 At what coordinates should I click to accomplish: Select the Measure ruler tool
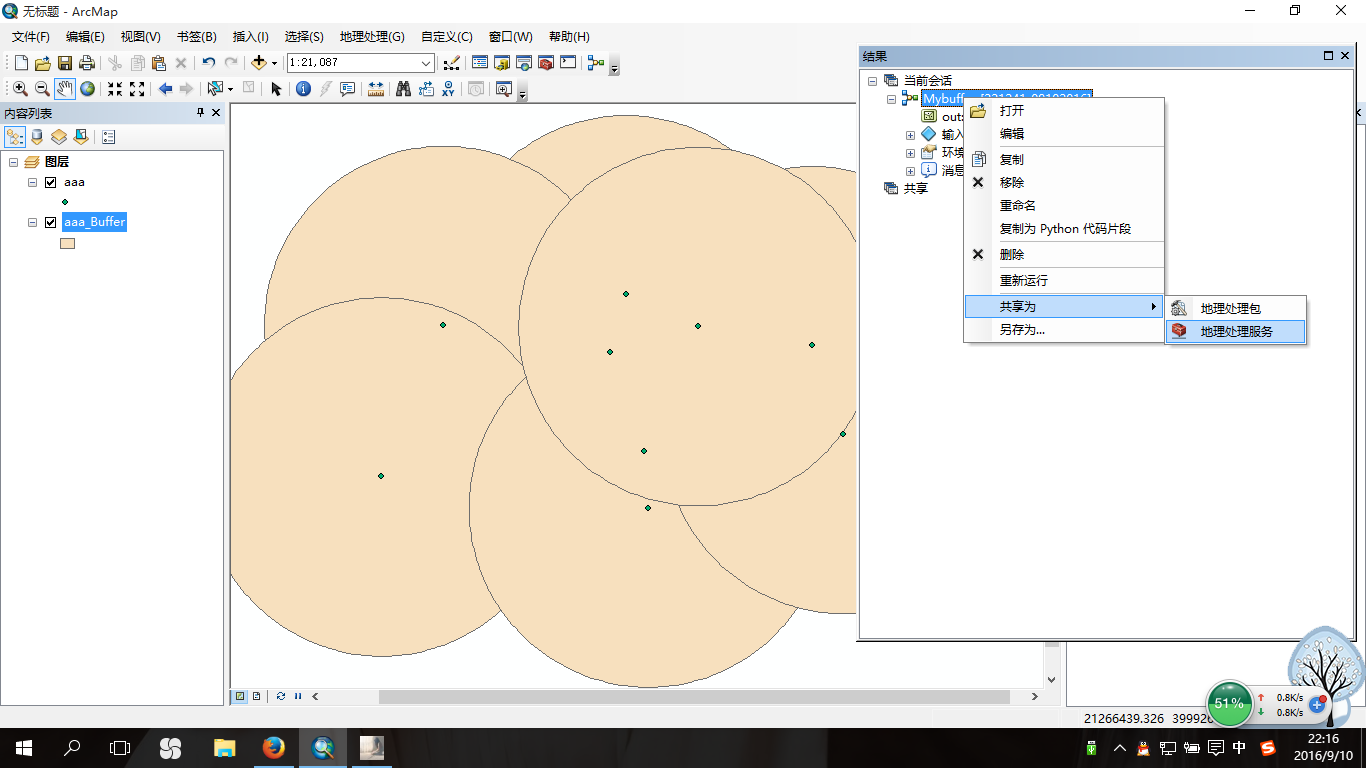(x=376, y=89)
